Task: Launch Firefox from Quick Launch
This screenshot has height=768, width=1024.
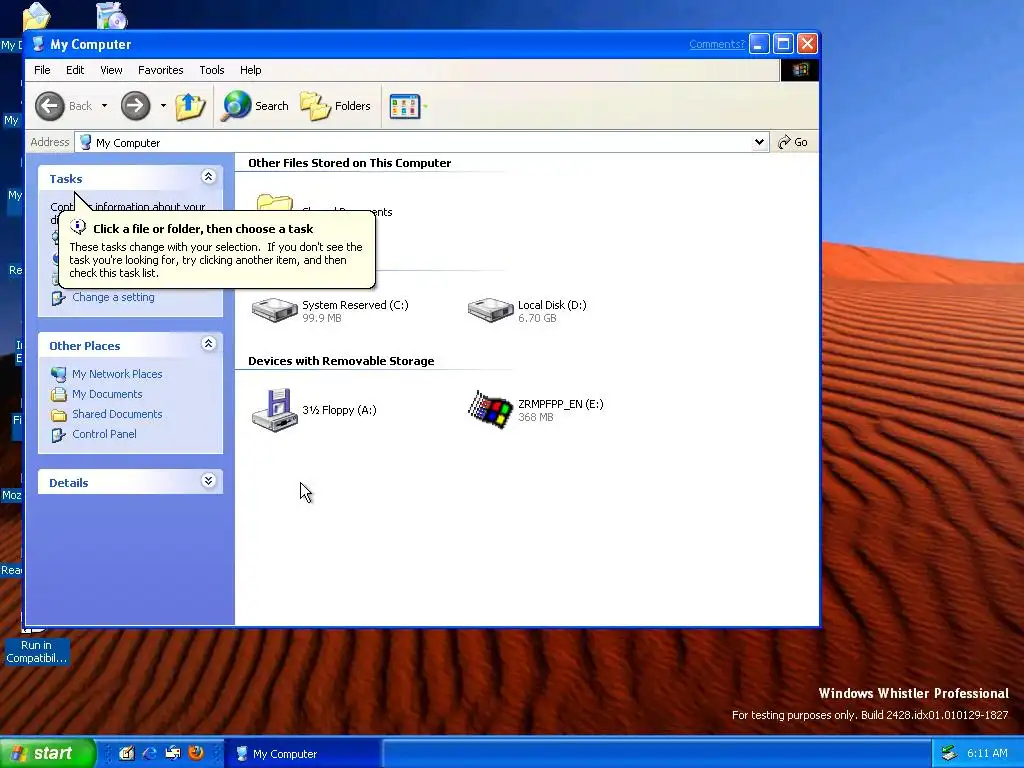Action: [x=196, y=753]
